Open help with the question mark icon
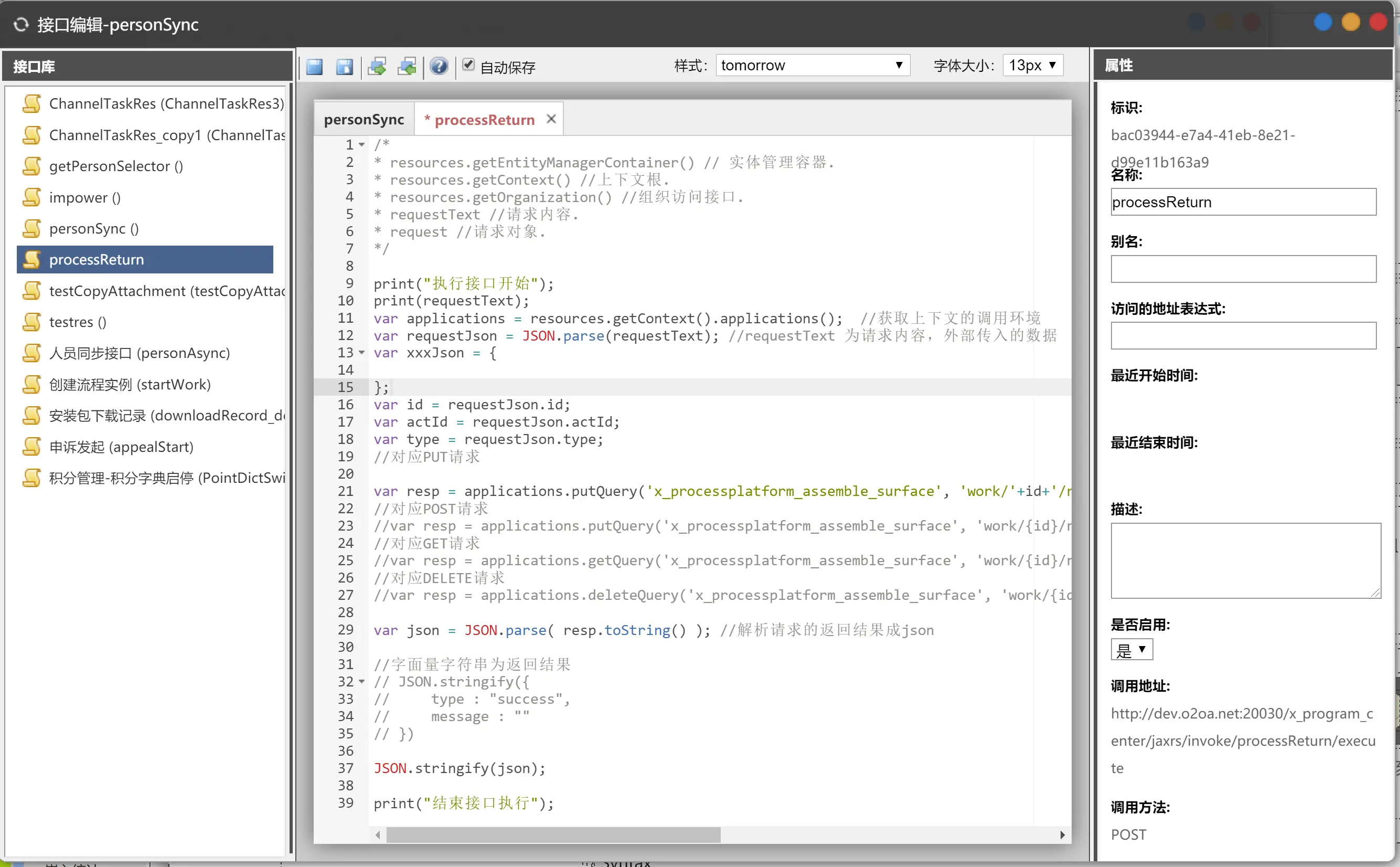 click(x=439, y=67)
